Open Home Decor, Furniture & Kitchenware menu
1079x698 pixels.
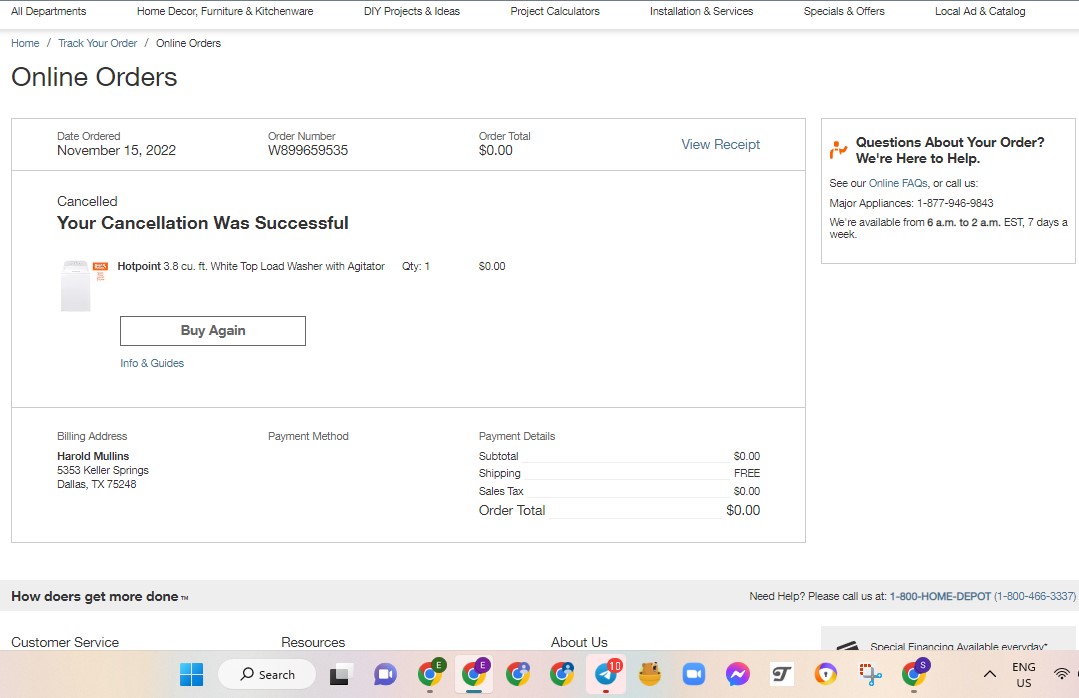point(225,11)
